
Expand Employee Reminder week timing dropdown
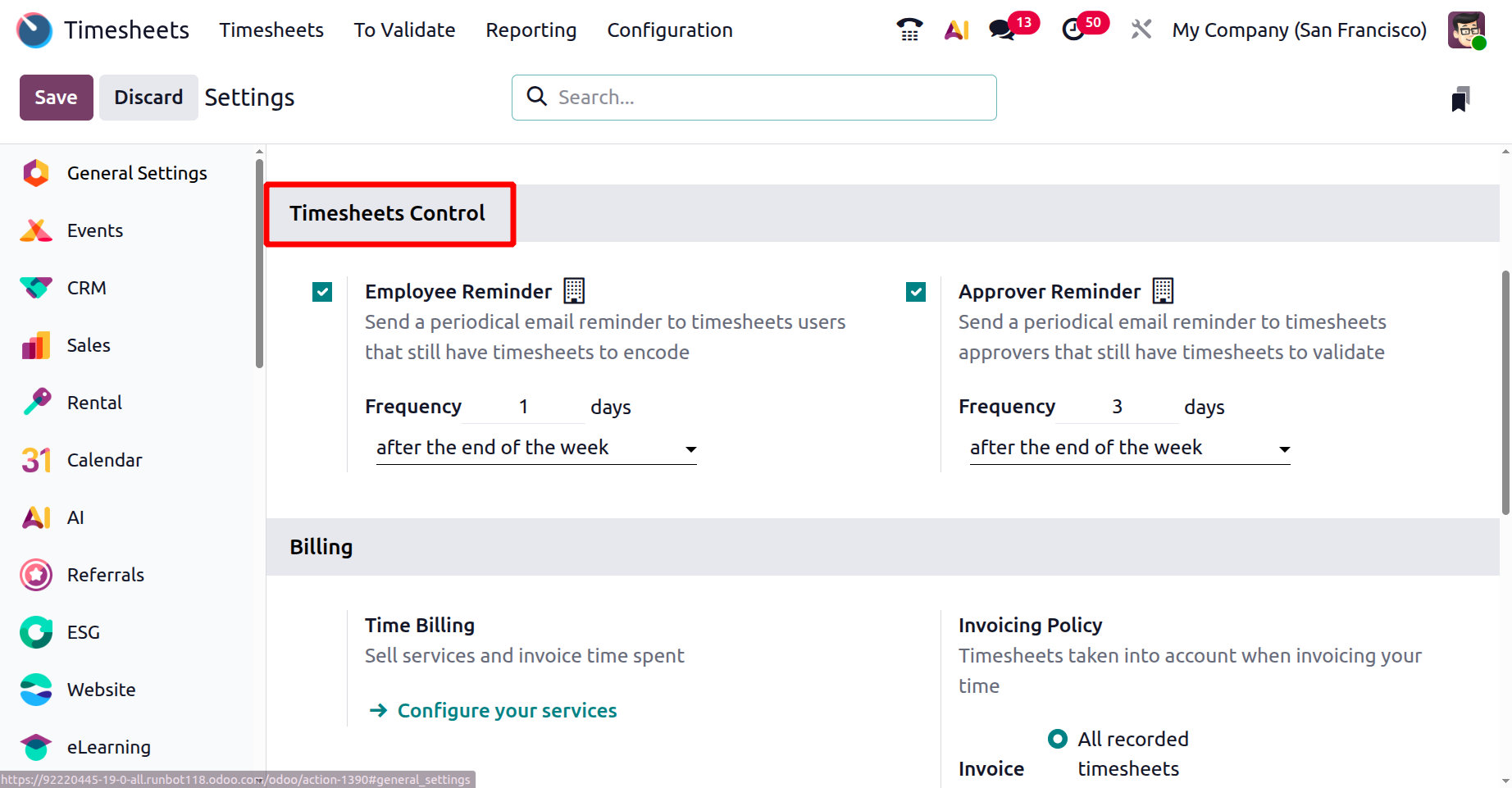pos(536,449)
